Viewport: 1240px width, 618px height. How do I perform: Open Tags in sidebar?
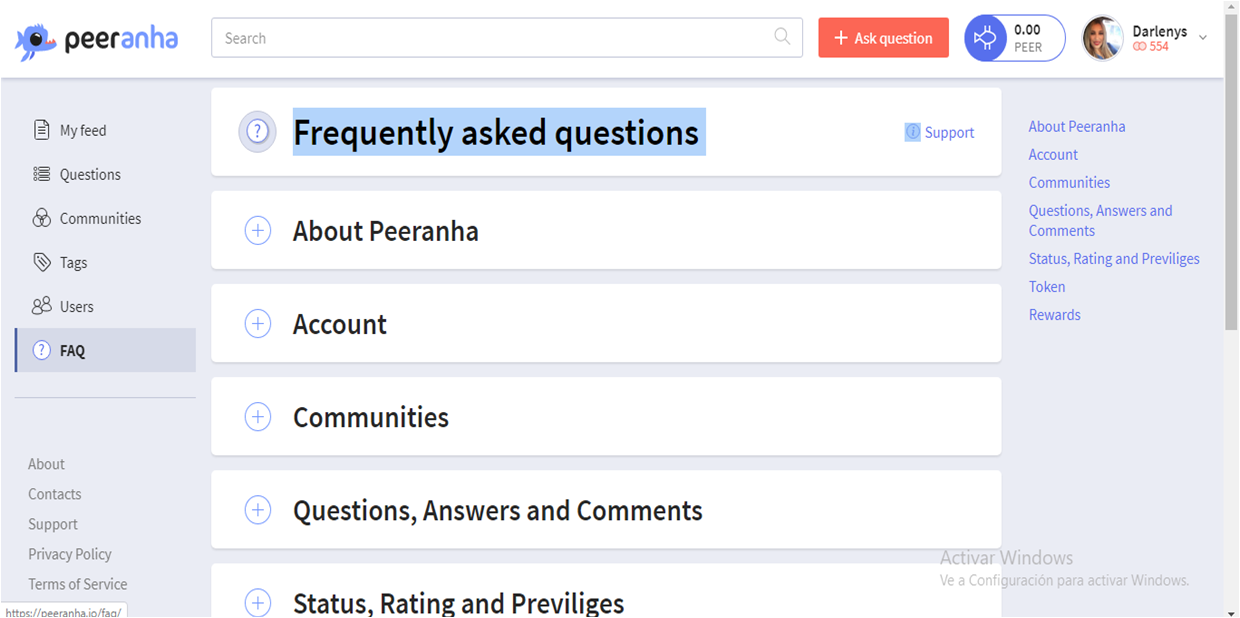tap(105, 262)
